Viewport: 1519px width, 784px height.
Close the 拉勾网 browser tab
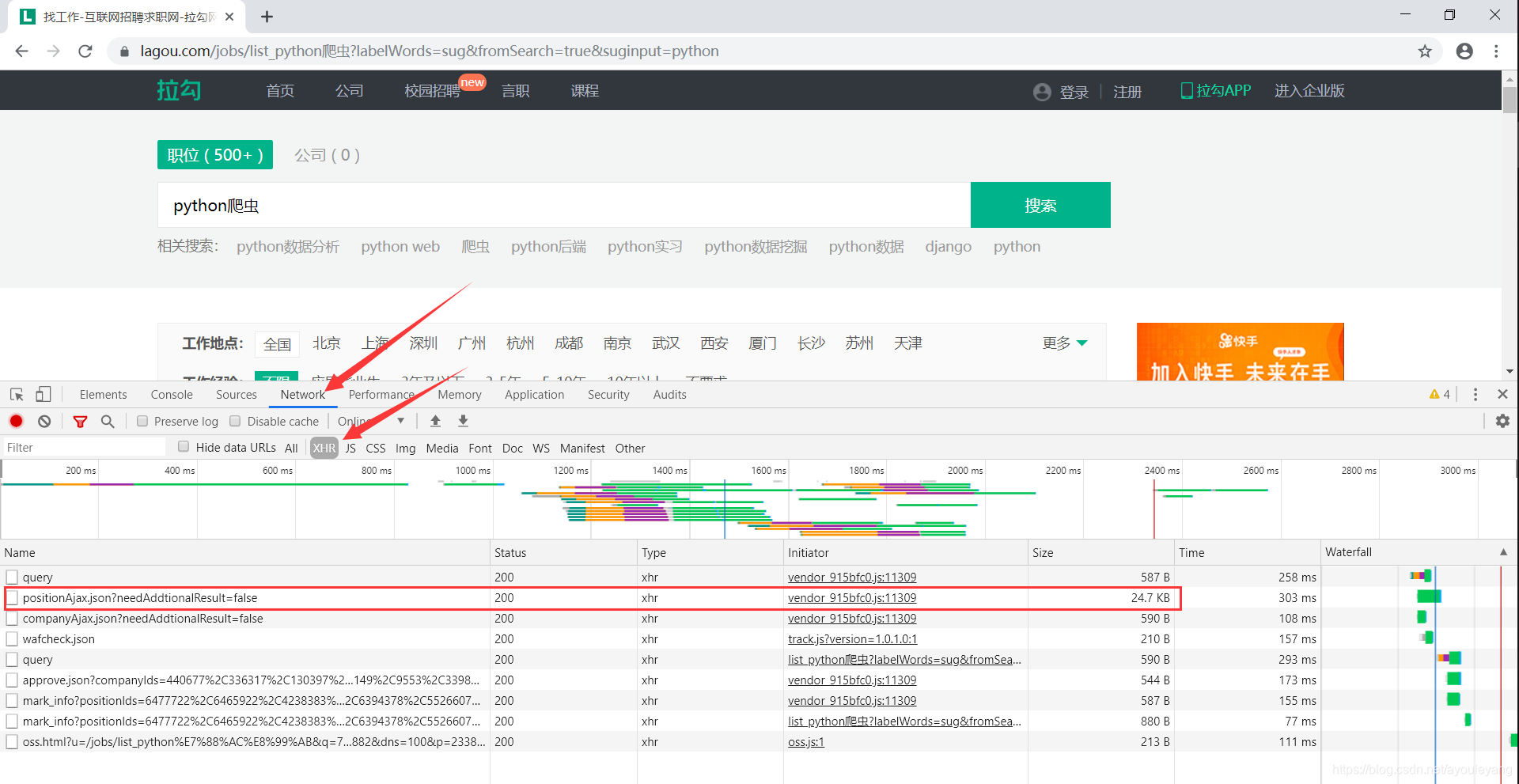pyautogui.click(x=229, y=17)
